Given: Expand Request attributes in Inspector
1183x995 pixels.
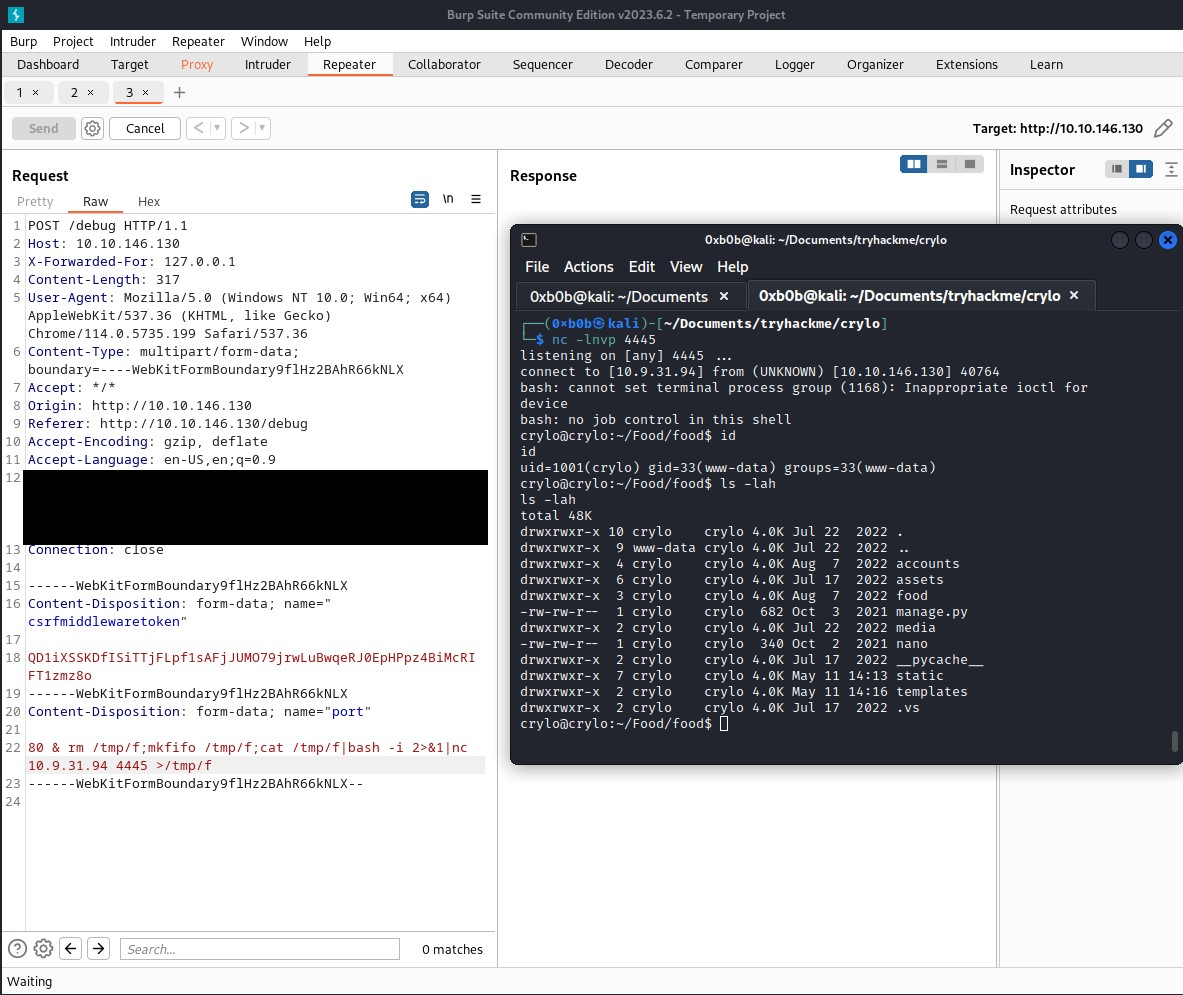Looking at the screenshot, I should click(1063, 210).
